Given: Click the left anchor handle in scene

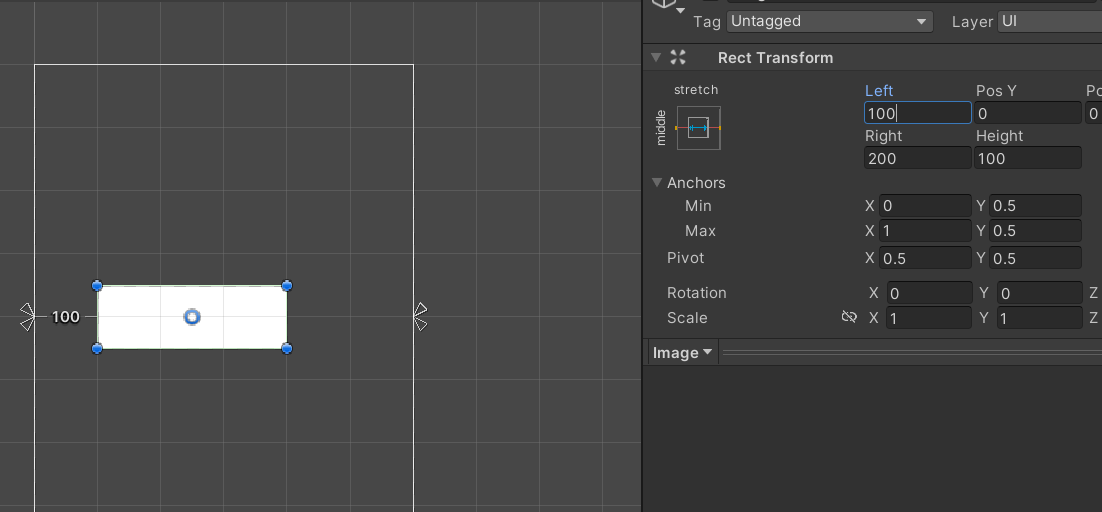Looking at the screenshot, I should pyautogui.click(x=27, y=317).
